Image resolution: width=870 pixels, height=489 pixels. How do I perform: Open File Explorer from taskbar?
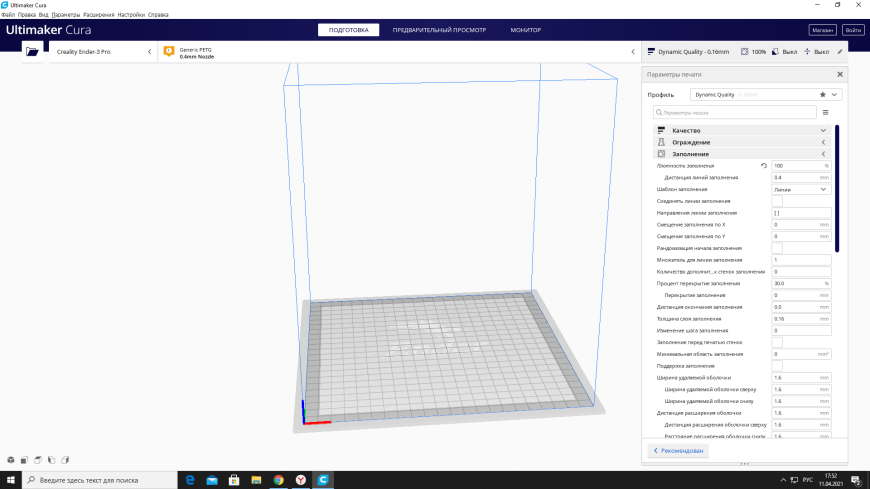[x=256, y=480]
